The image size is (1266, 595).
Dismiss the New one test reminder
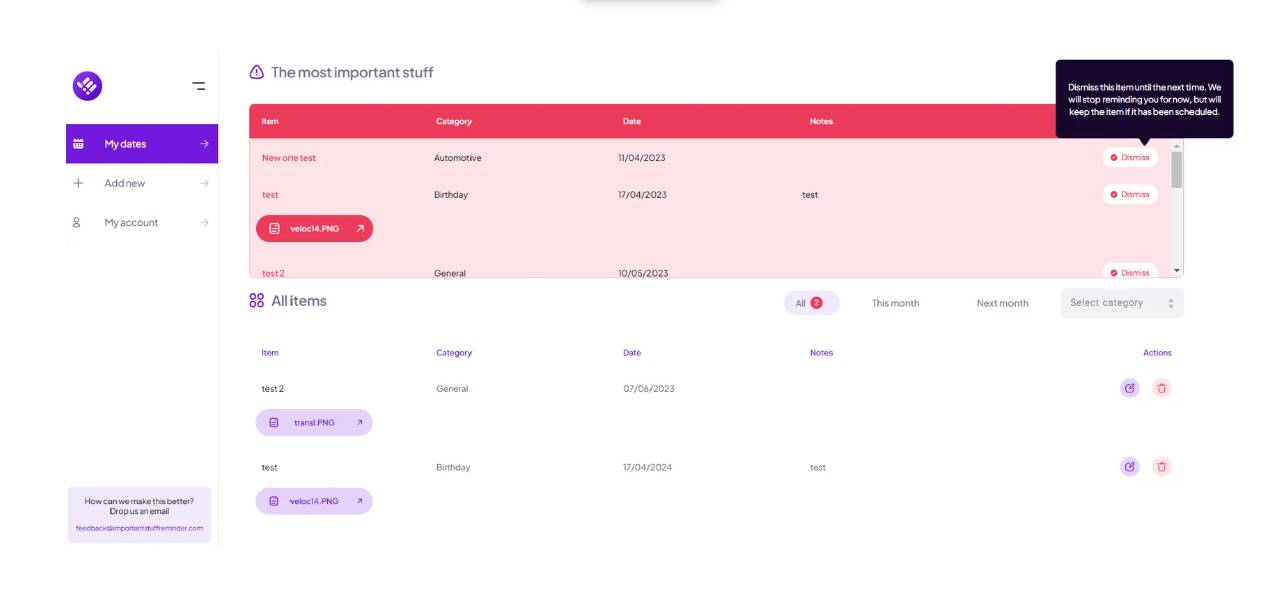pos(1130,157)
